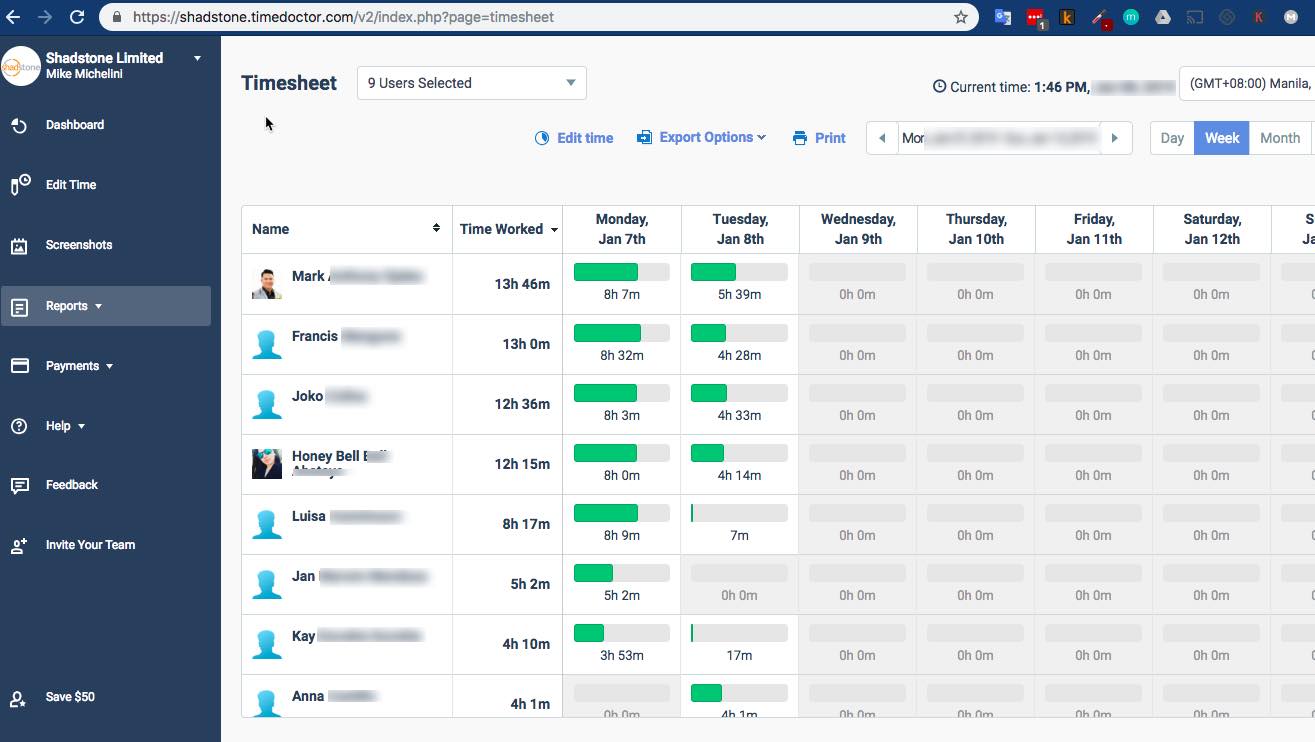Click the Timesheet page heading
The image size is (1315, 742).
click(289, 83)
